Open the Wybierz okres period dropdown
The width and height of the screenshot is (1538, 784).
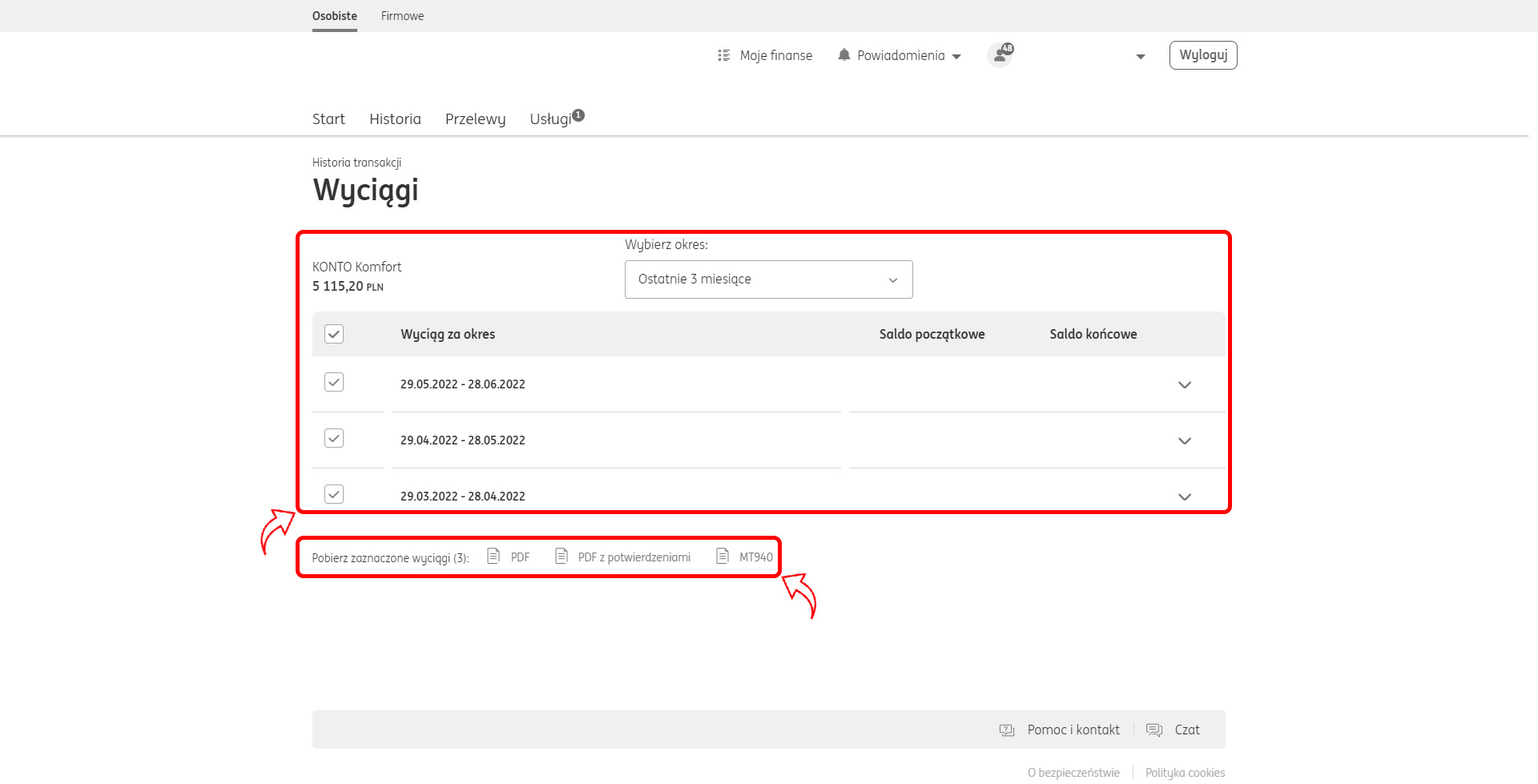point(768,279)
